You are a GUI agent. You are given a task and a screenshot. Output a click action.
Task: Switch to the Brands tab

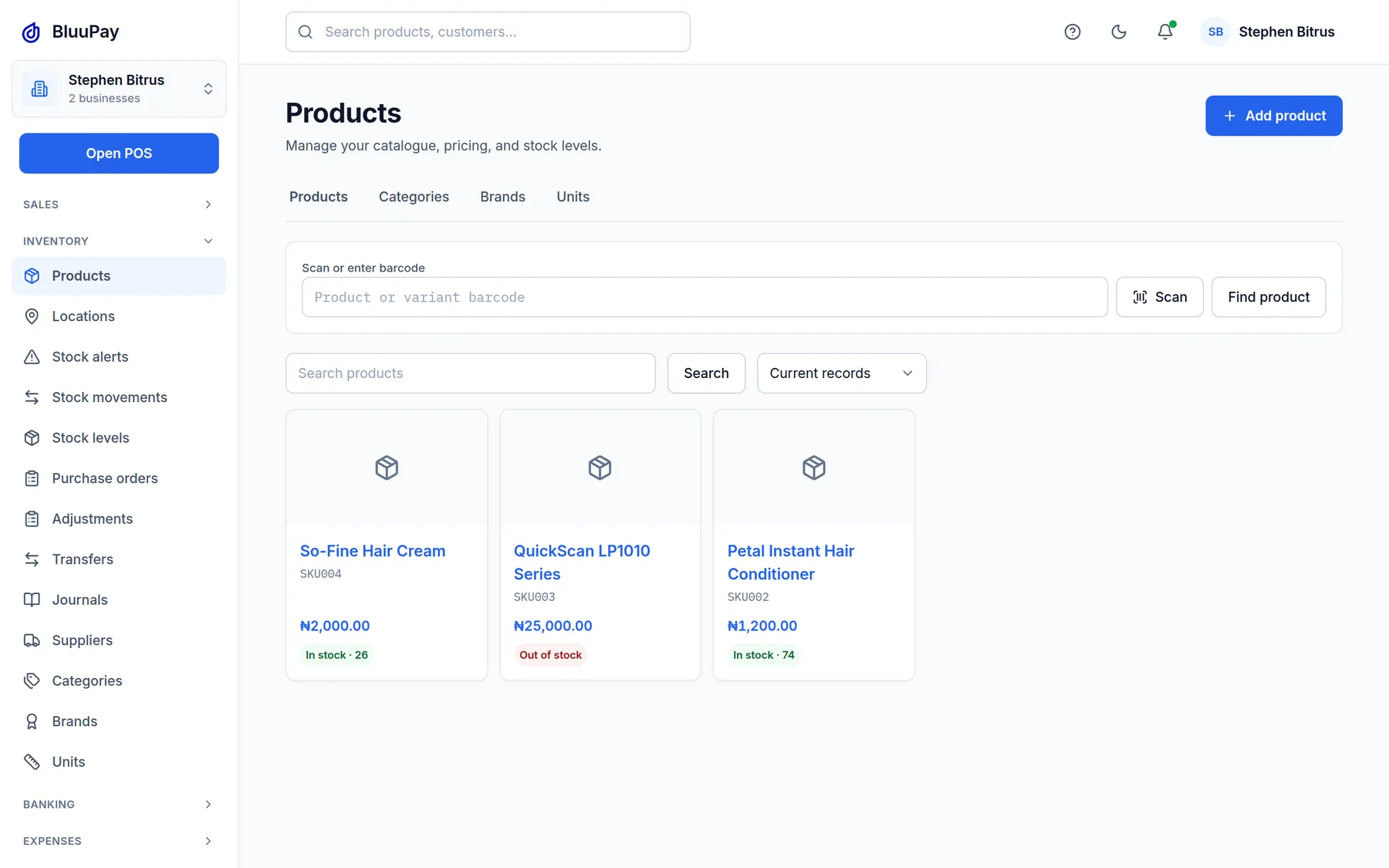(502, 197)
